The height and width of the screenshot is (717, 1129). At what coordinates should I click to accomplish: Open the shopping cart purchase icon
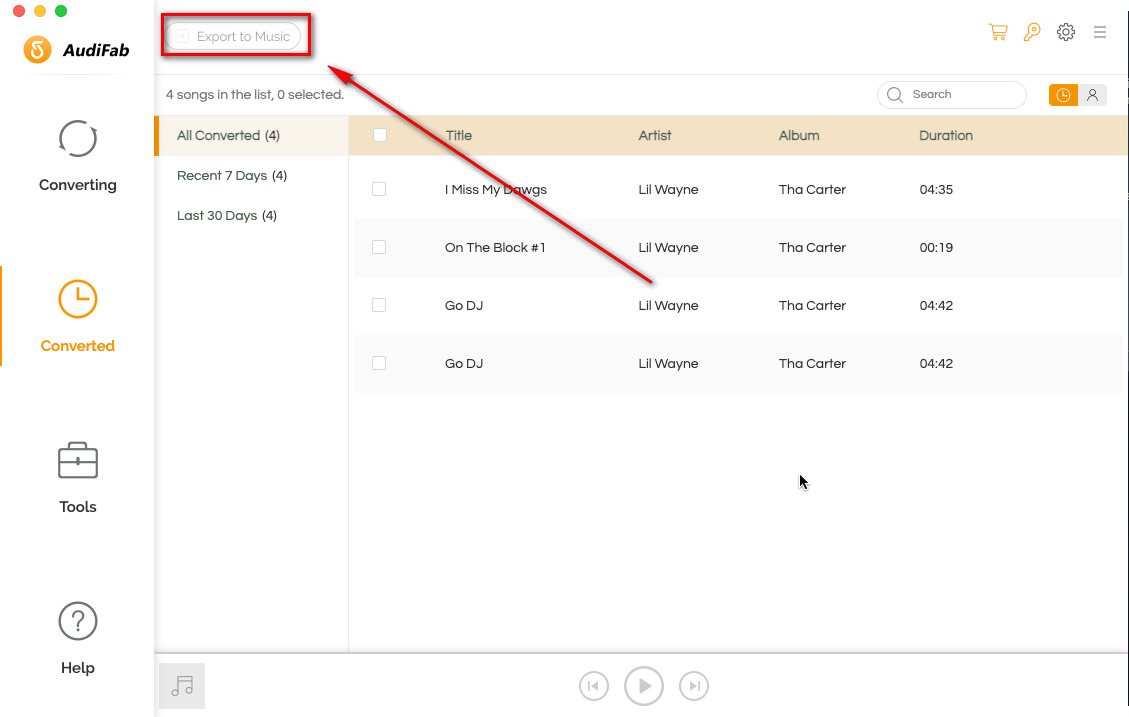[998, 32]
